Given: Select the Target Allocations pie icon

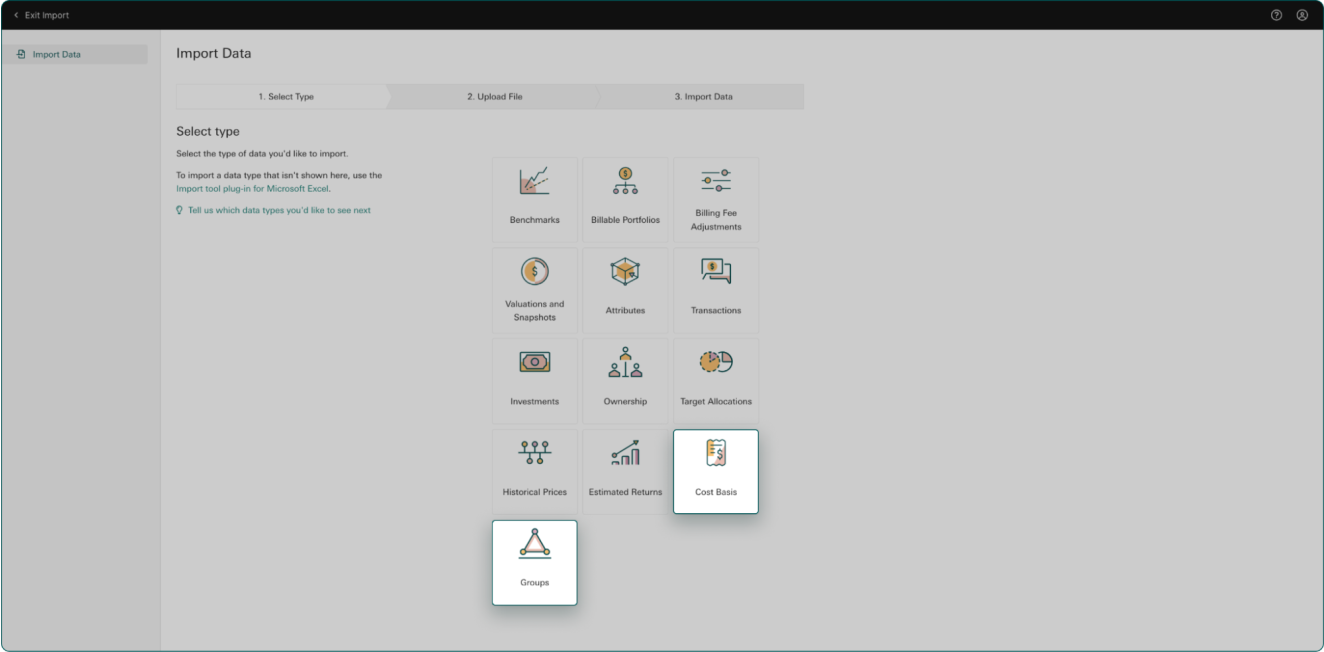Looking at the screenshot, I should (716, 362).
